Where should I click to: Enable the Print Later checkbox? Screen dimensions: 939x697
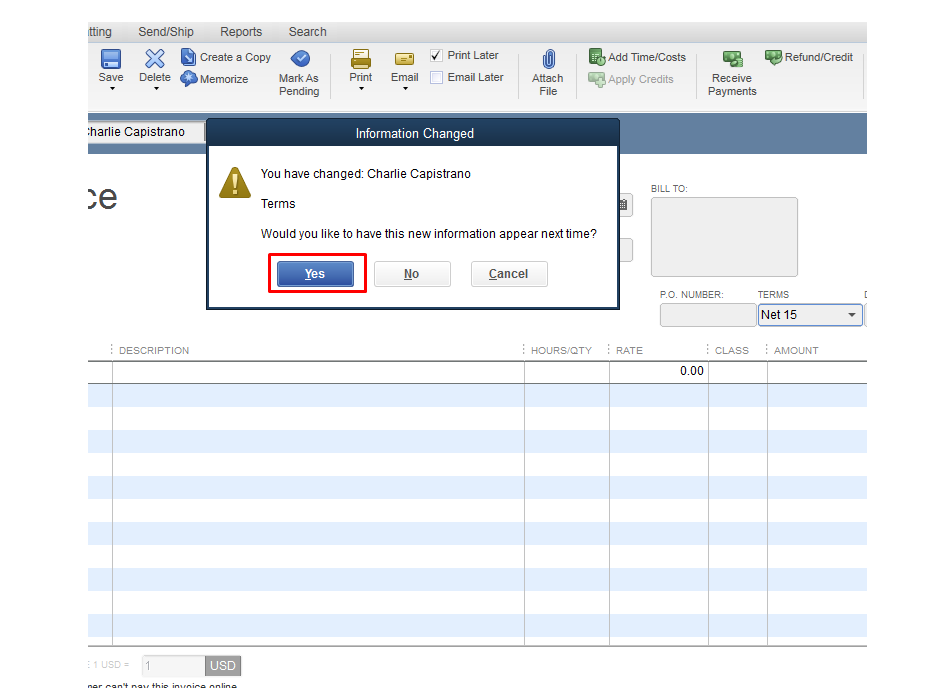coord(435,55)
